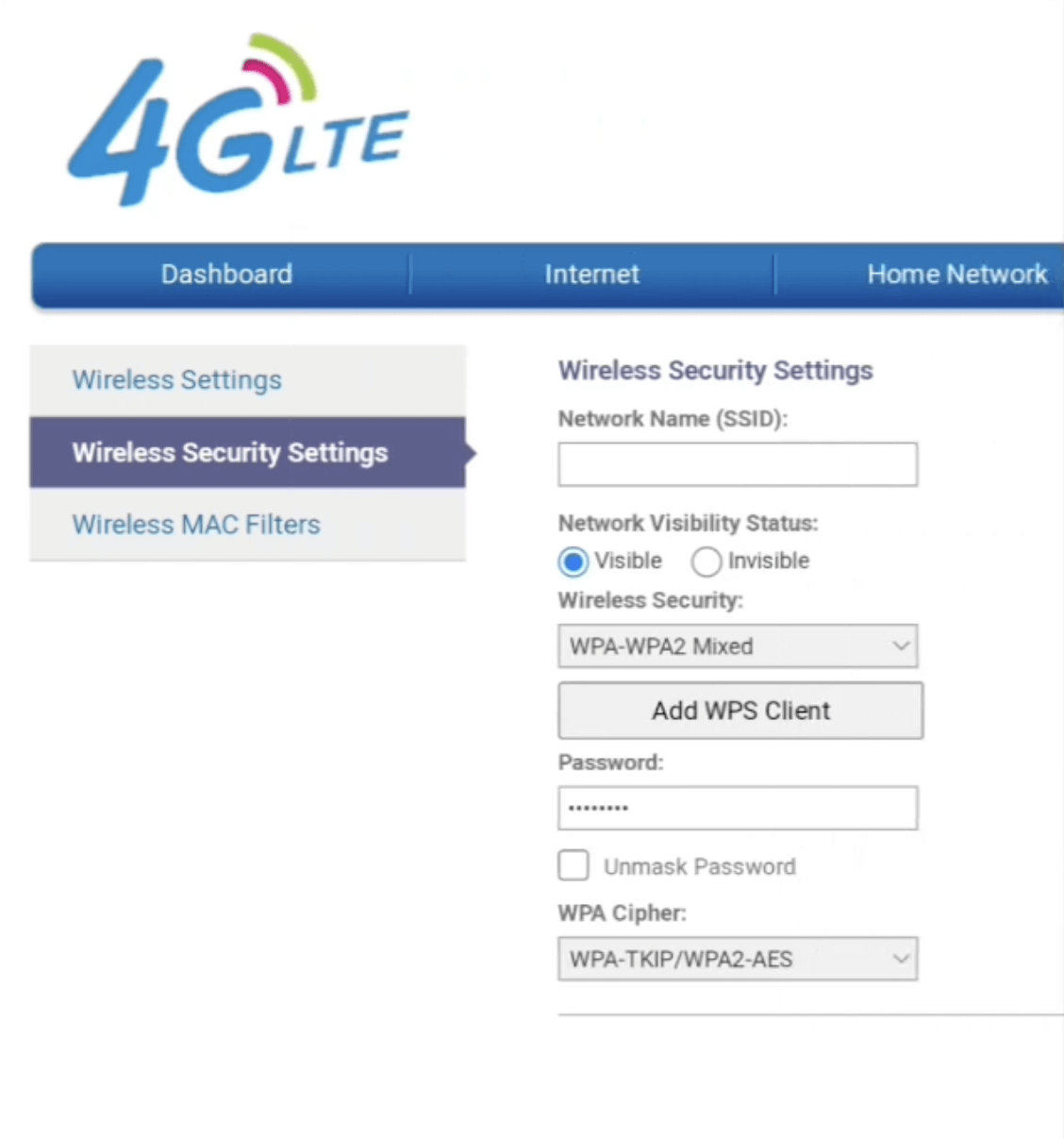1064x1139 pixels.
Task: Expand the WPA-WPA2 Mixed security dropdown
Action: tap(737, 646)
